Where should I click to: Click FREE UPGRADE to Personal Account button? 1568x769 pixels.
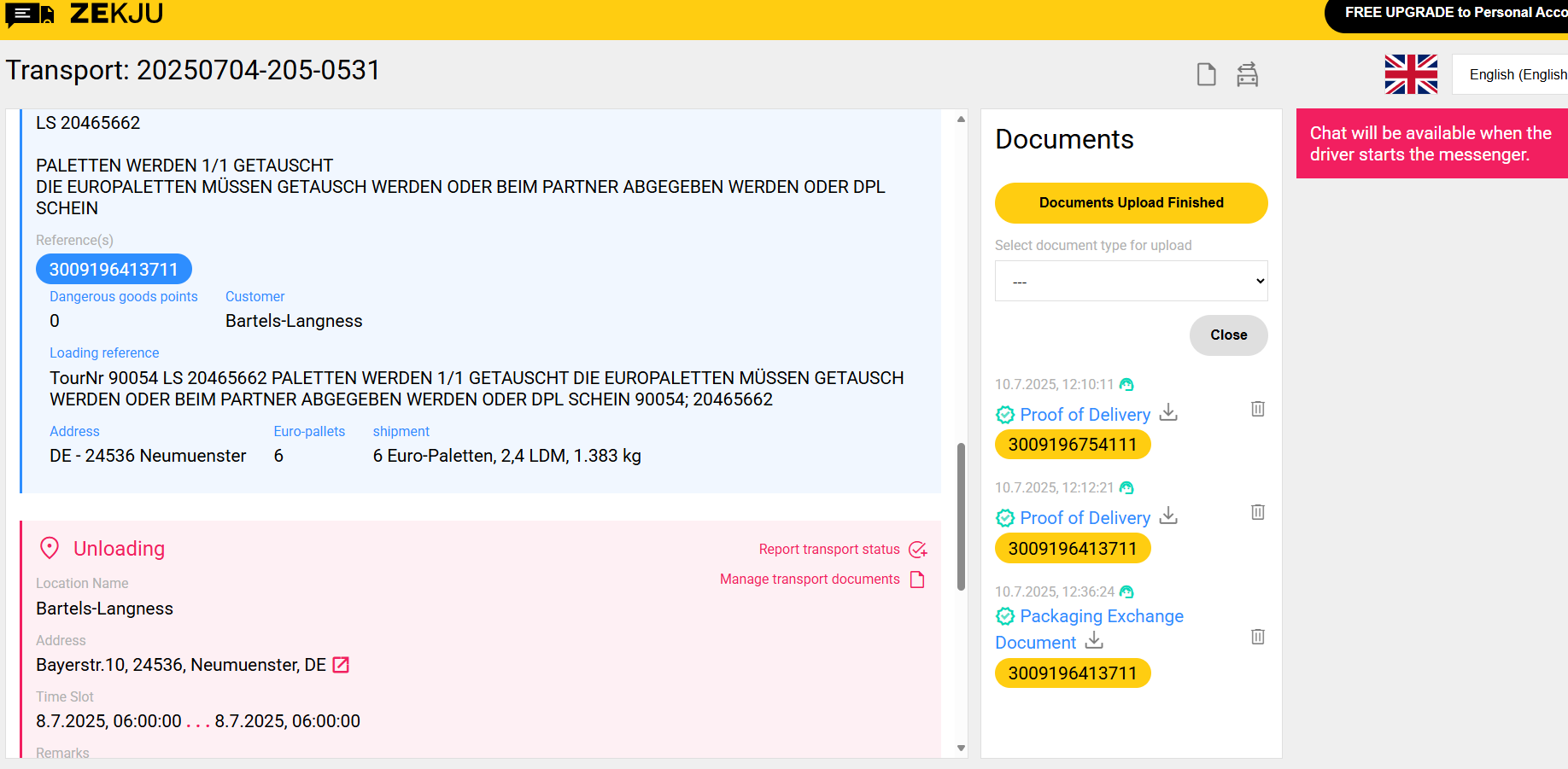[x=1447, y=14]
